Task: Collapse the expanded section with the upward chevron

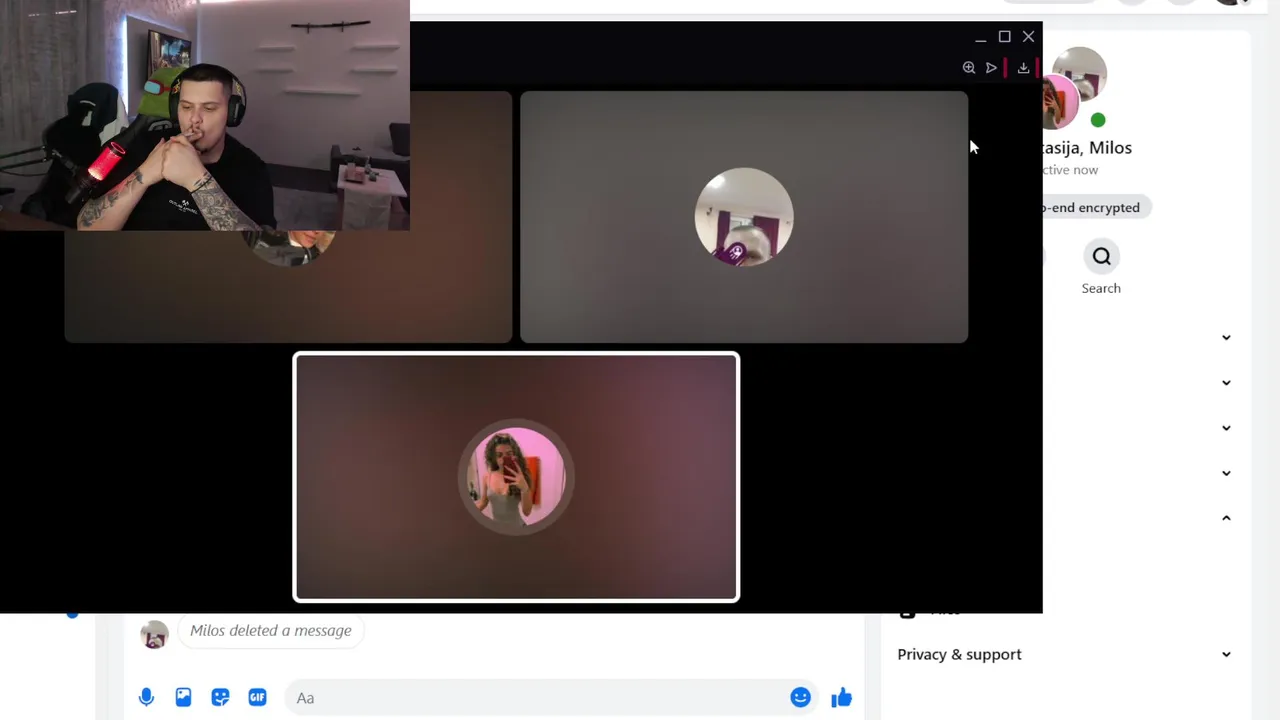Action: click(x=1226, y=518)
